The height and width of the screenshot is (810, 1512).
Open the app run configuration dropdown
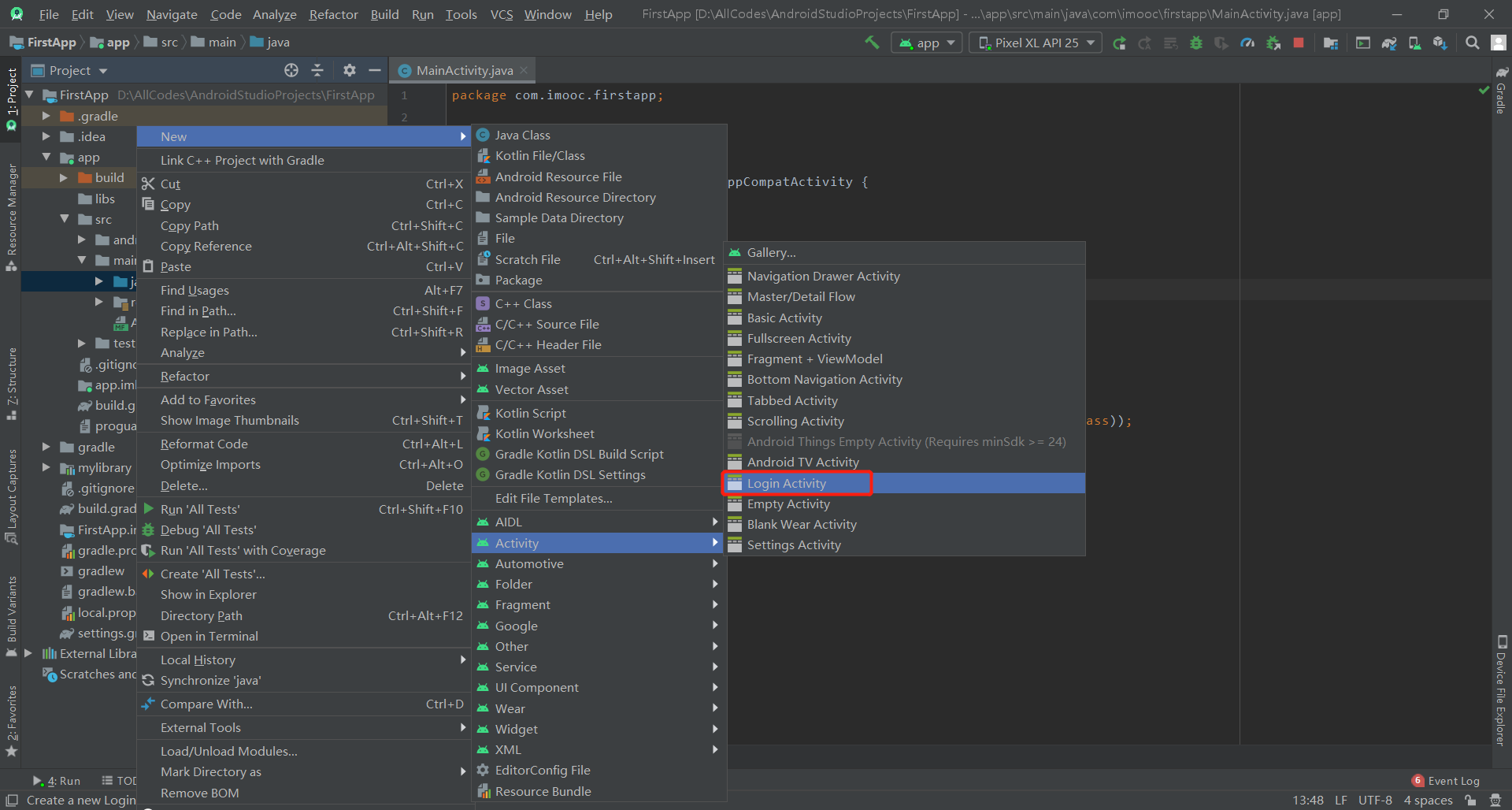click(927, 43)
